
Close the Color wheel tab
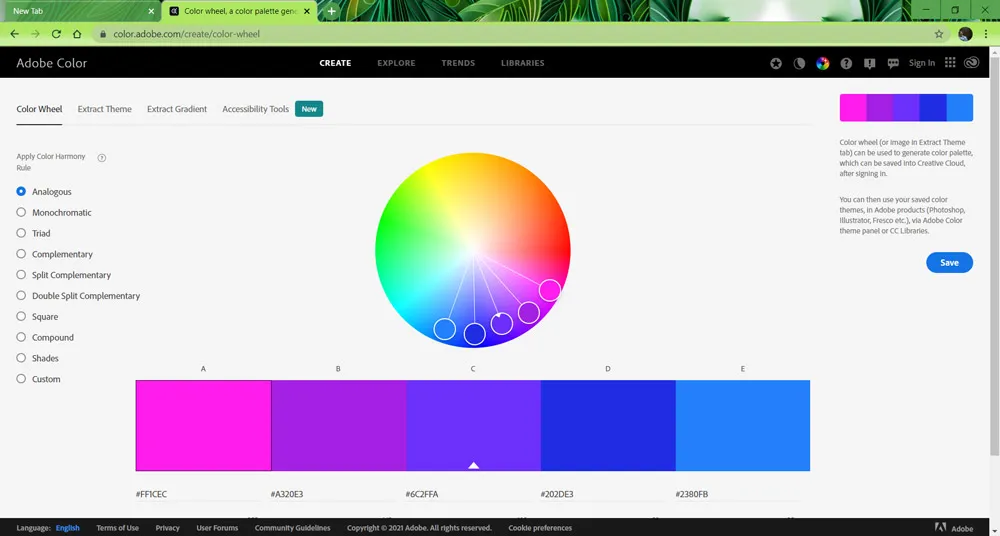307,11
